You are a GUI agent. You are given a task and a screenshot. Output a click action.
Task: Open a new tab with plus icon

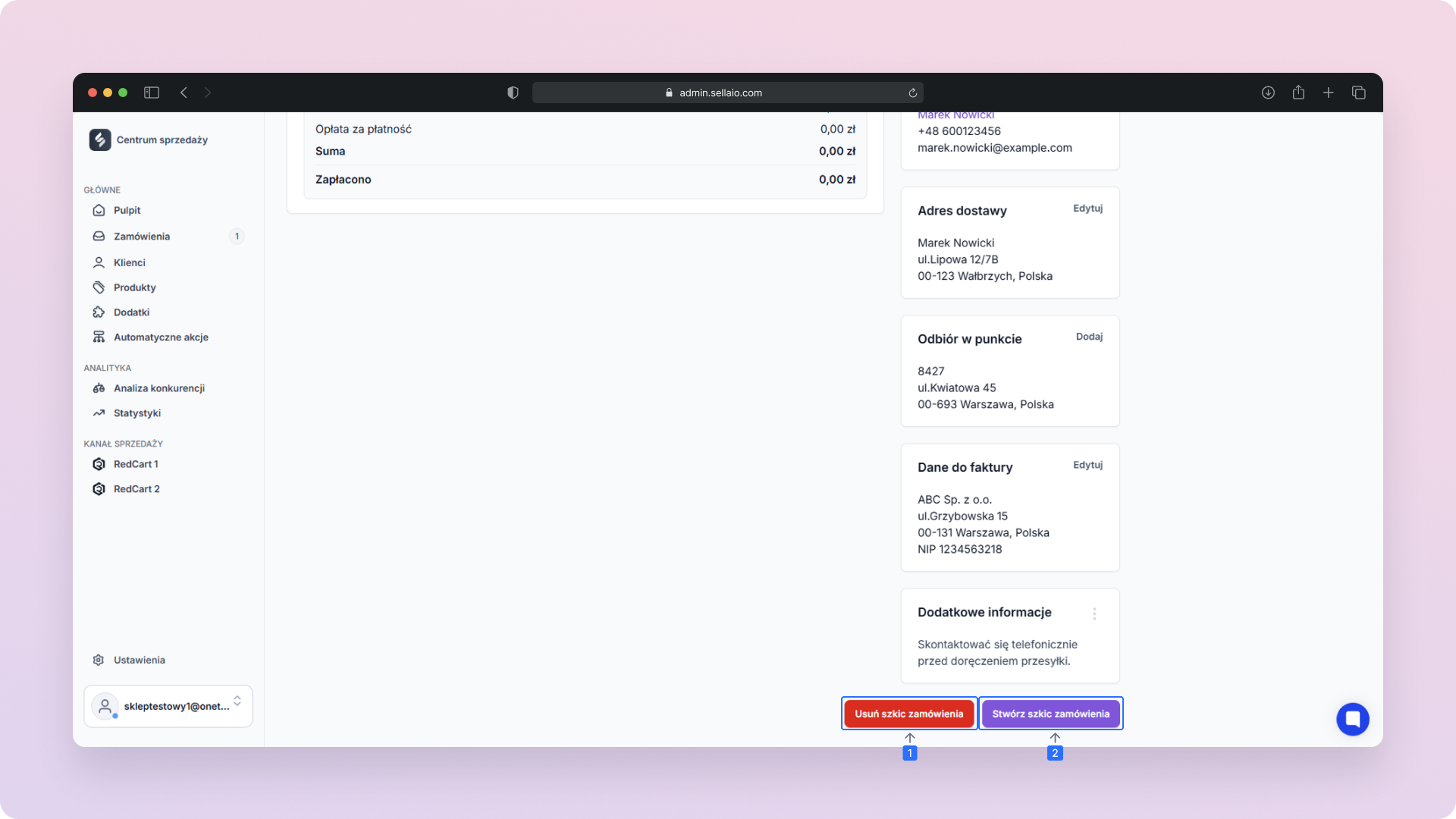point(1329,93)
